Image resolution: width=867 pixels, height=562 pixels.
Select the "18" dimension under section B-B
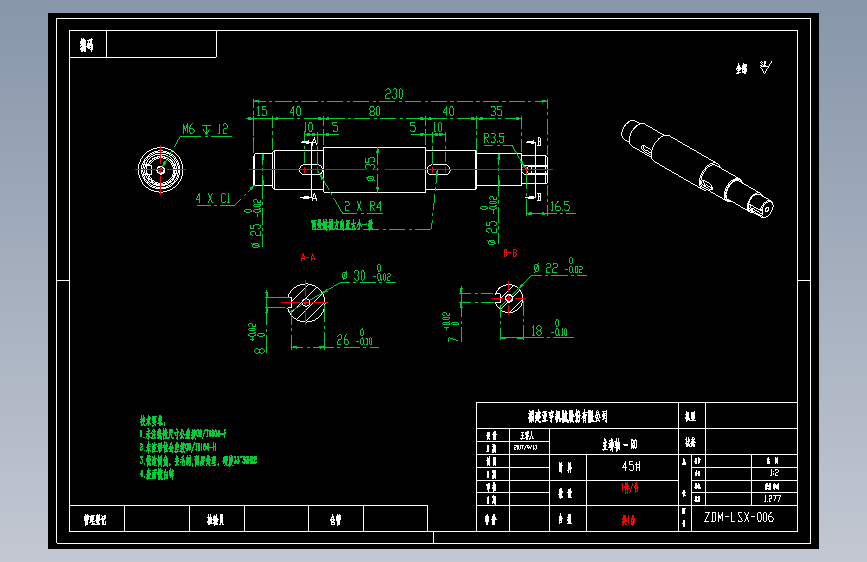point(549,330)
